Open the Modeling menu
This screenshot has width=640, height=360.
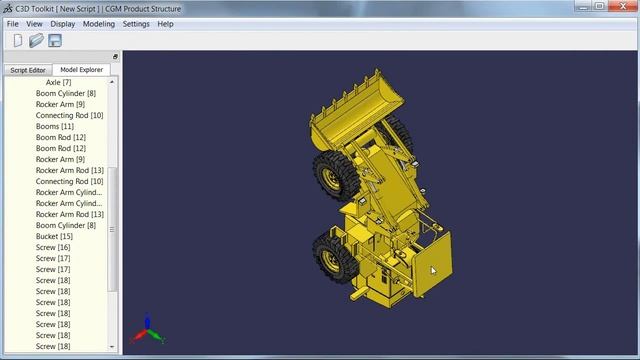point(99,24)
